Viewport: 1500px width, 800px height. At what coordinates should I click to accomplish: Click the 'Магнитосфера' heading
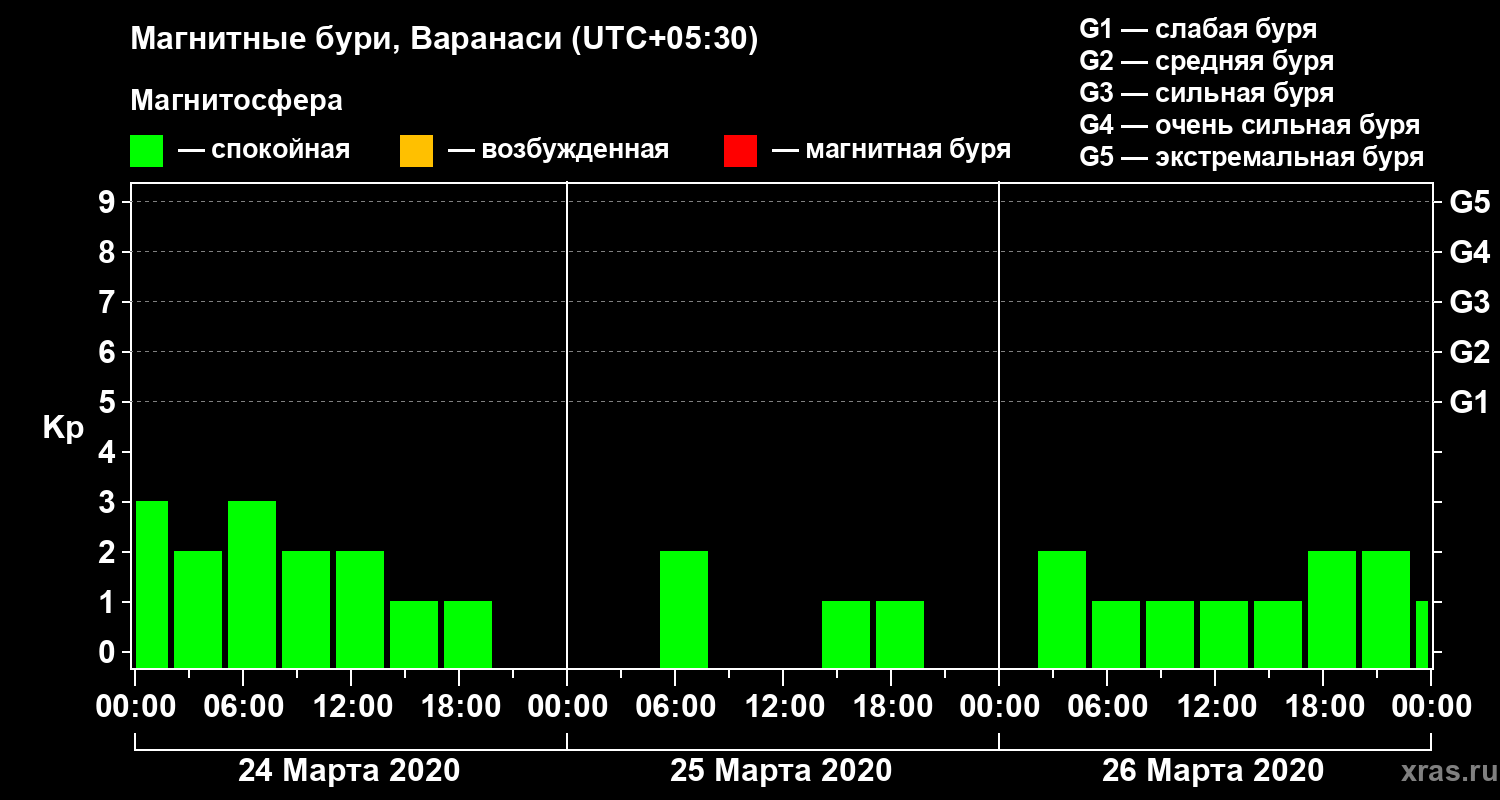237,100
